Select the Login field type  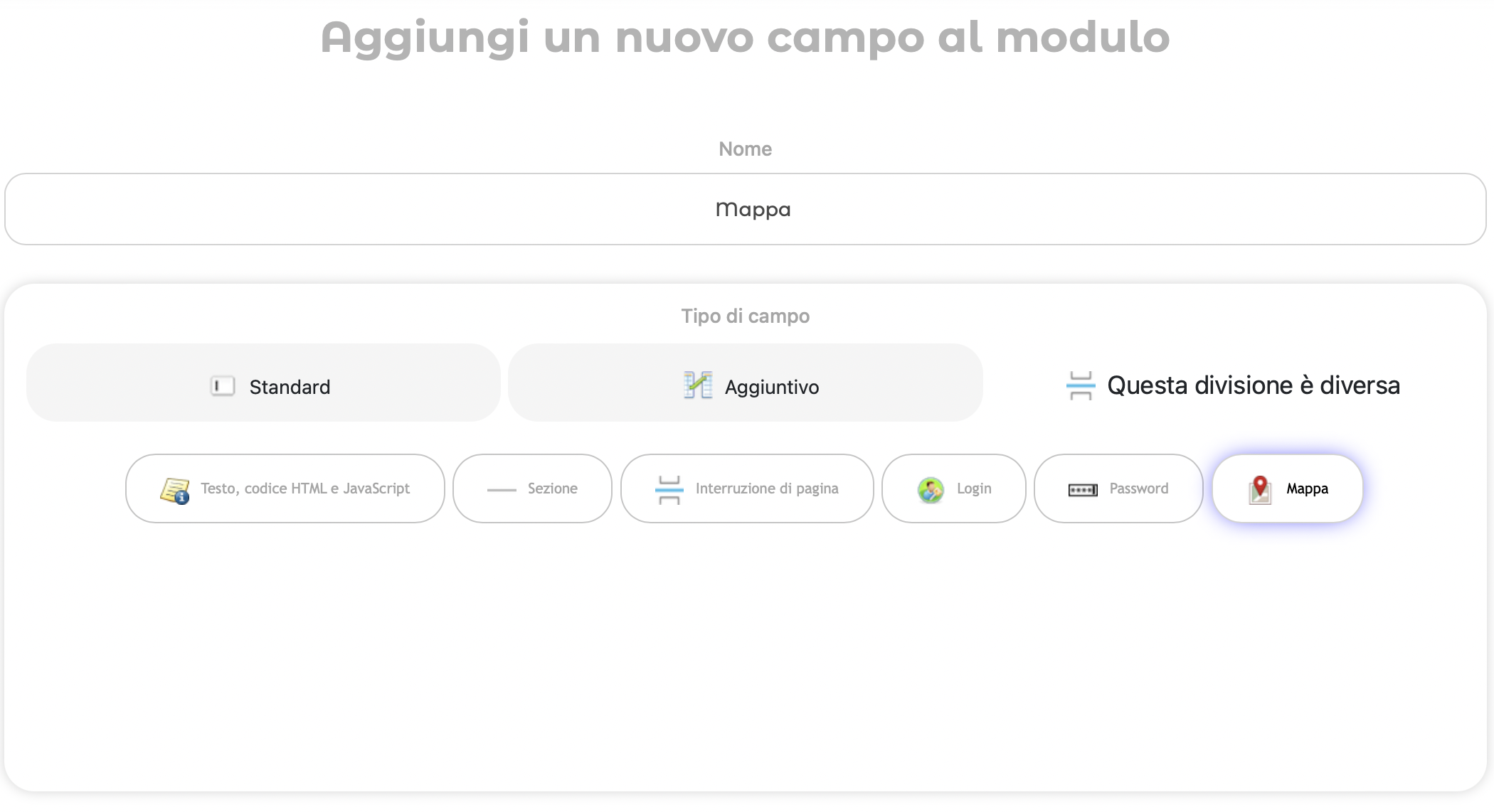tap(973, 488)
